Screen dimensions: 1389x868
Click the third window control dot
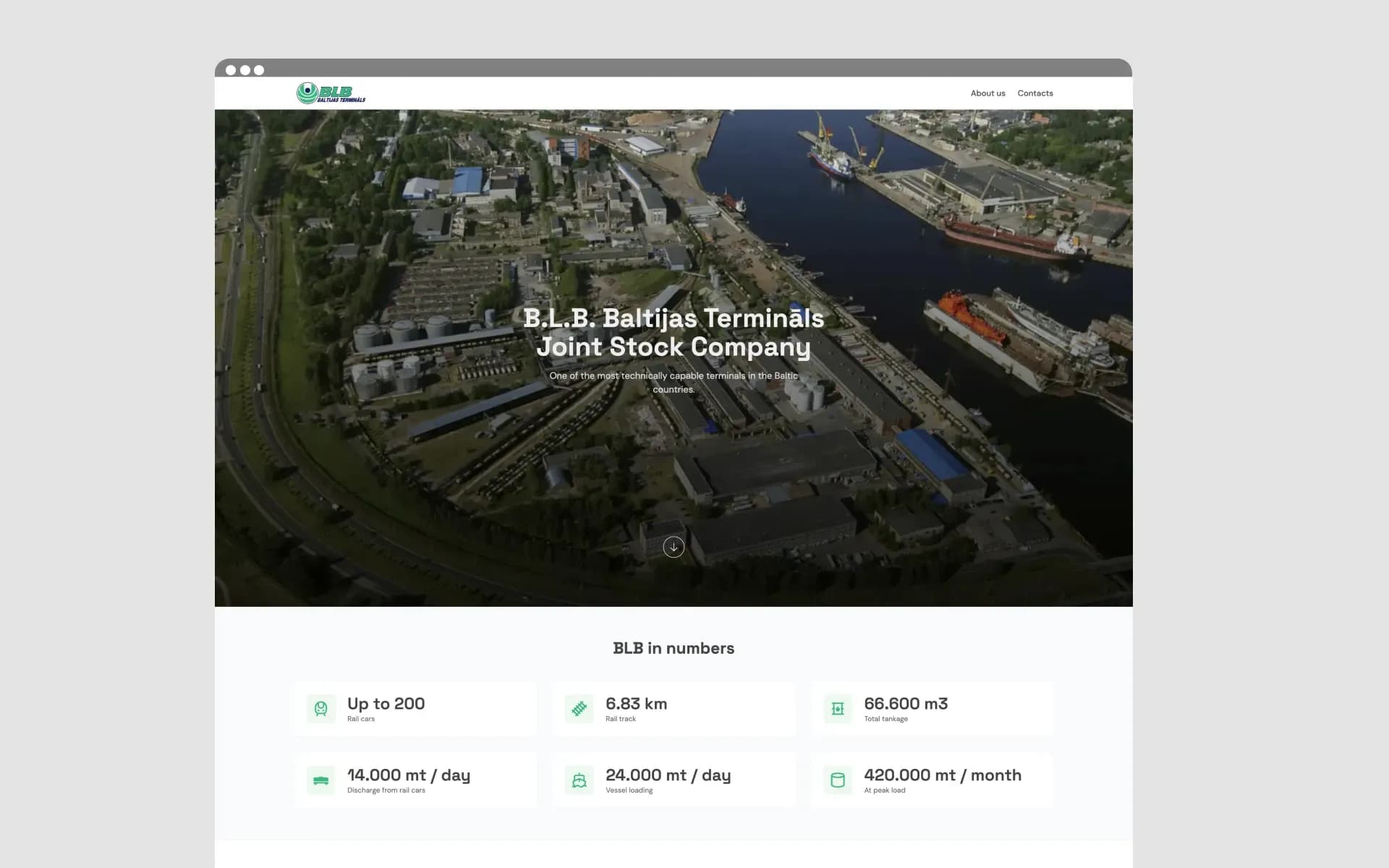[x=259, y=70]
